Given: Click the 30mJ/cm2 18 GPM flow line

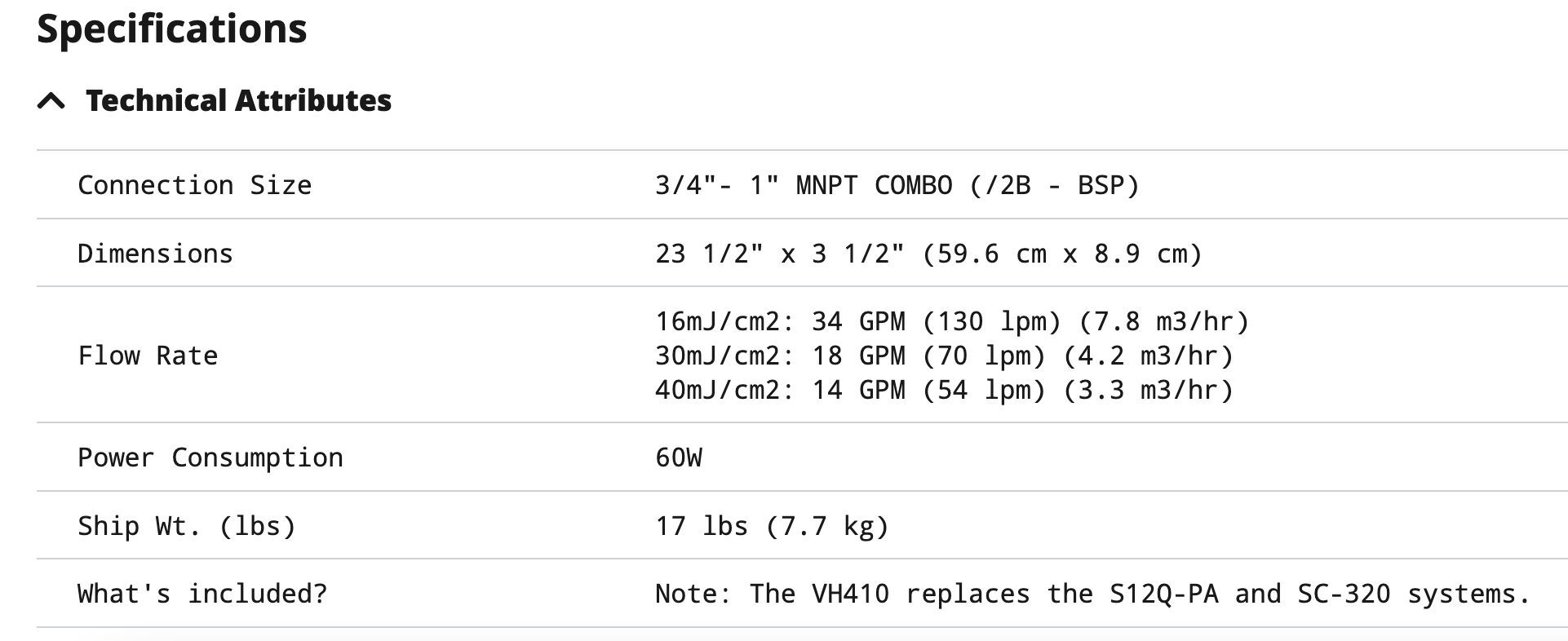Looking at the screenshot, I should [944, 356].
